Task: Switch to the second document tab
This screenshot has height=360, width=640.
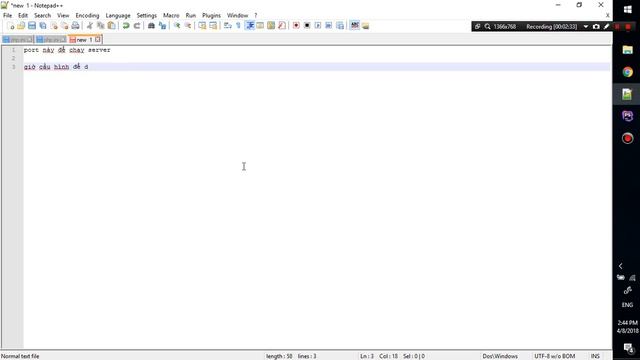Action: [x=51, y=40]
